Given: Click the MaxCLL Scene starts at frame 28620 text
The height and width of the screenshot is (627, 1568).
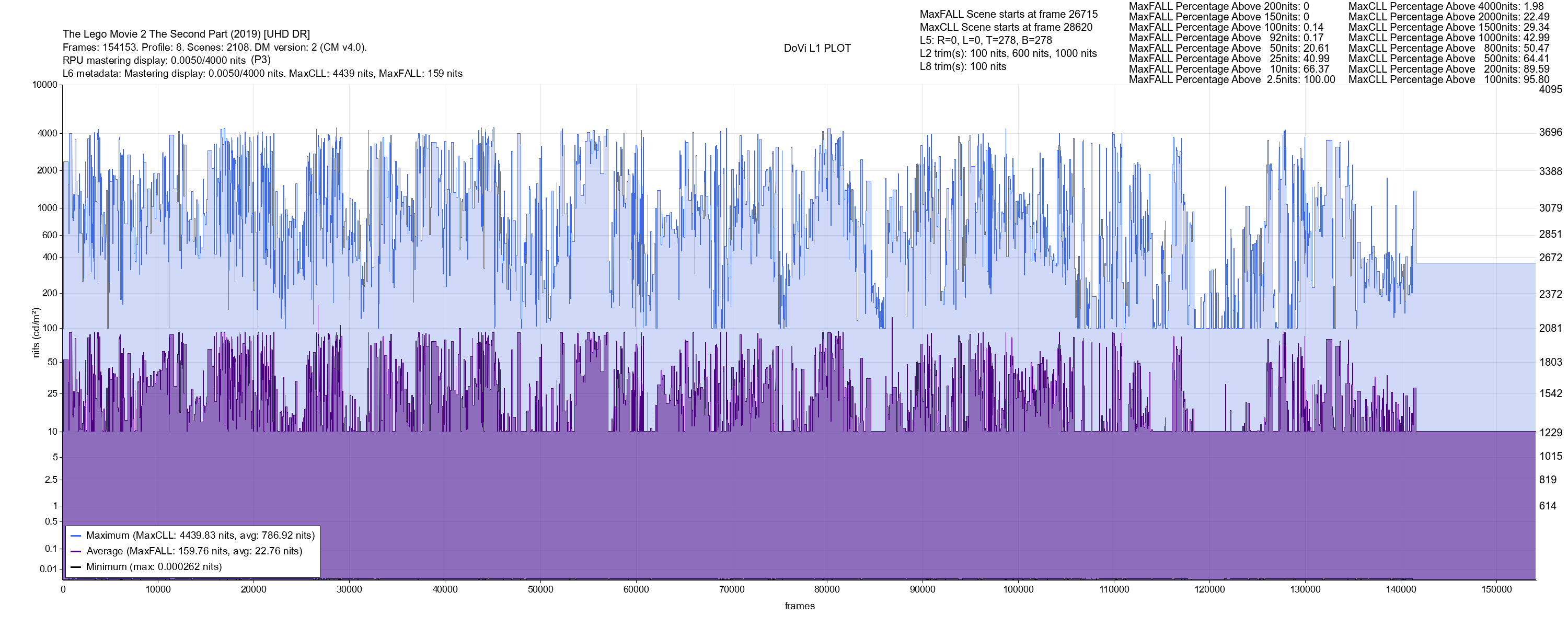Looking at the screenshot, I should [1006, 27].
